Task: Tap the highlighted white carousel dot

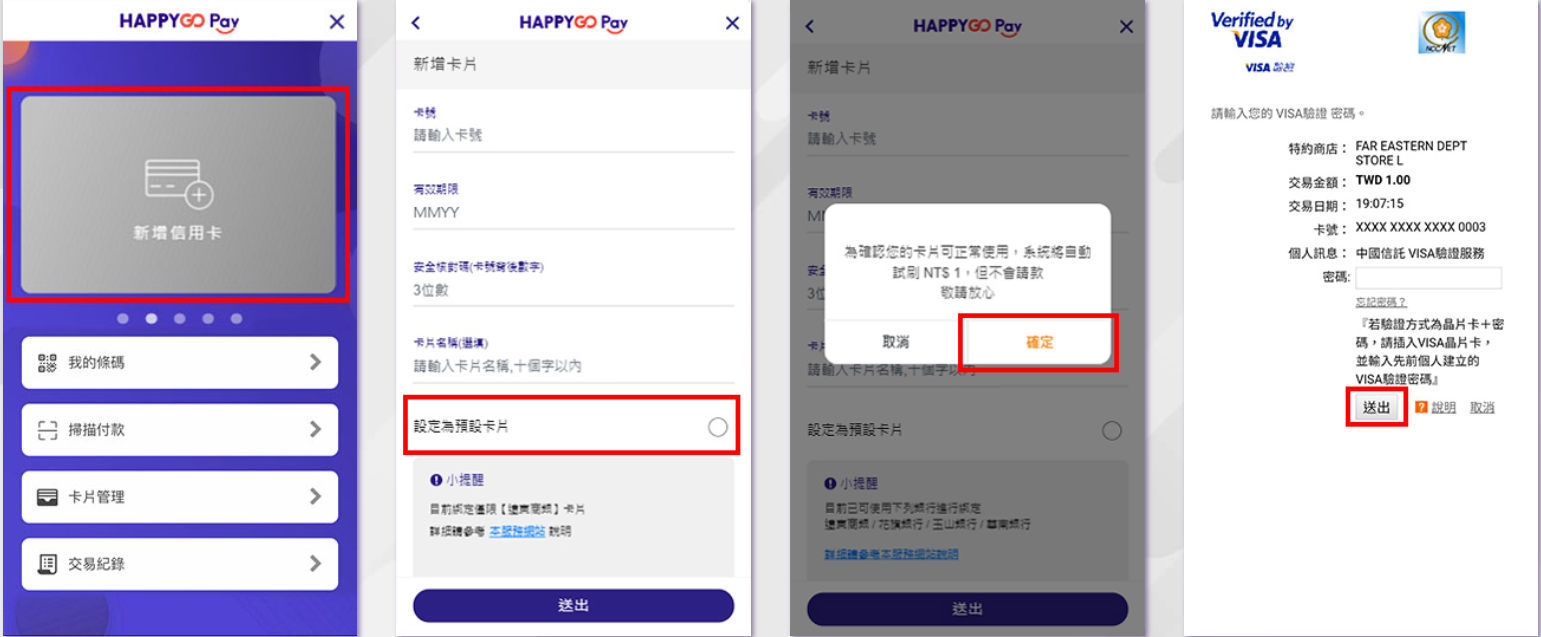Action: (x=152, y=319)
